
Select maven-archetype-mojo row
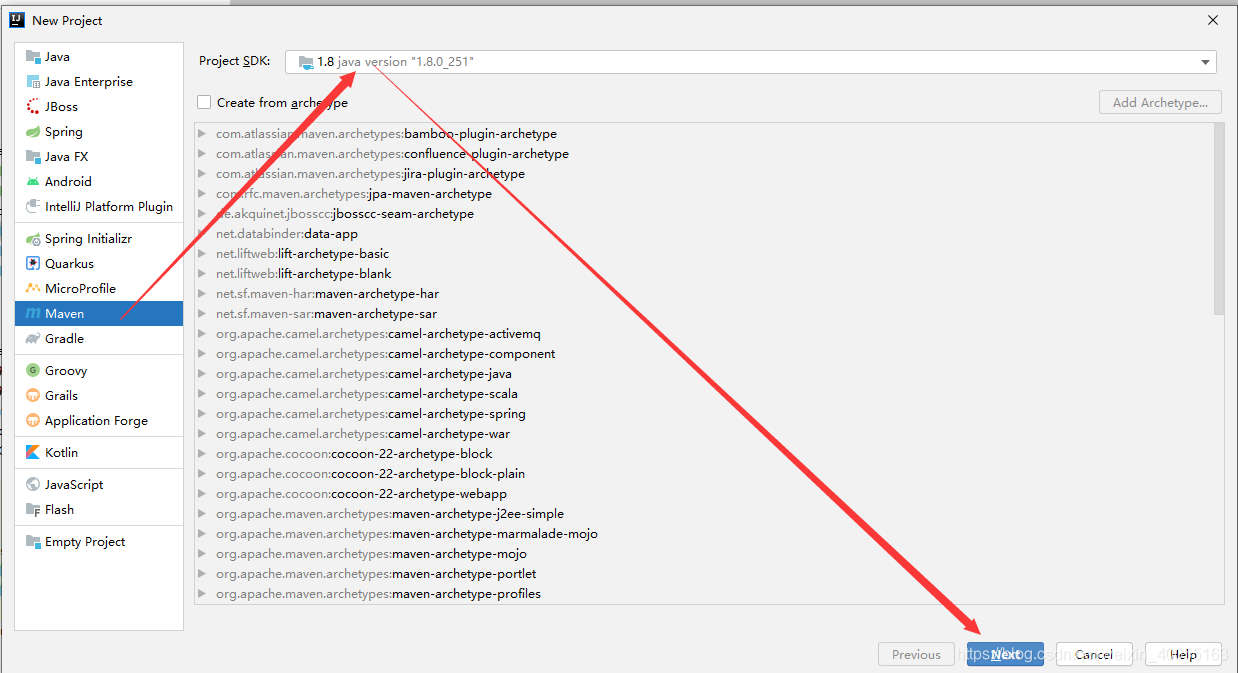[704, 554]
